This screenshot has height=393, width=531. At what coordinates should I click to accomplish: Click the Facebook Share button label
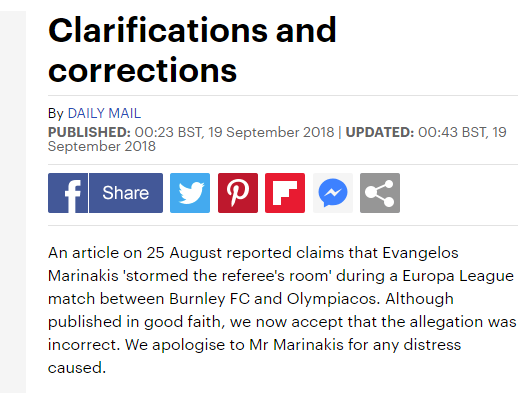point(126,193)
